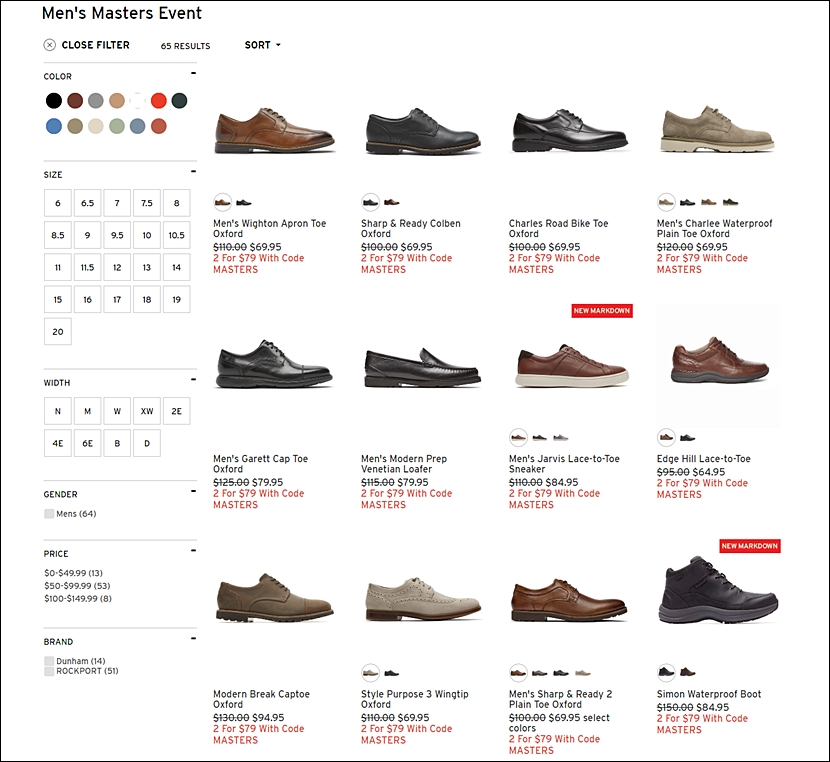The image size is (830, 762).
Task: Open Men's Wighton Apron Toe Oxford link
Action: tap(269, 229)
